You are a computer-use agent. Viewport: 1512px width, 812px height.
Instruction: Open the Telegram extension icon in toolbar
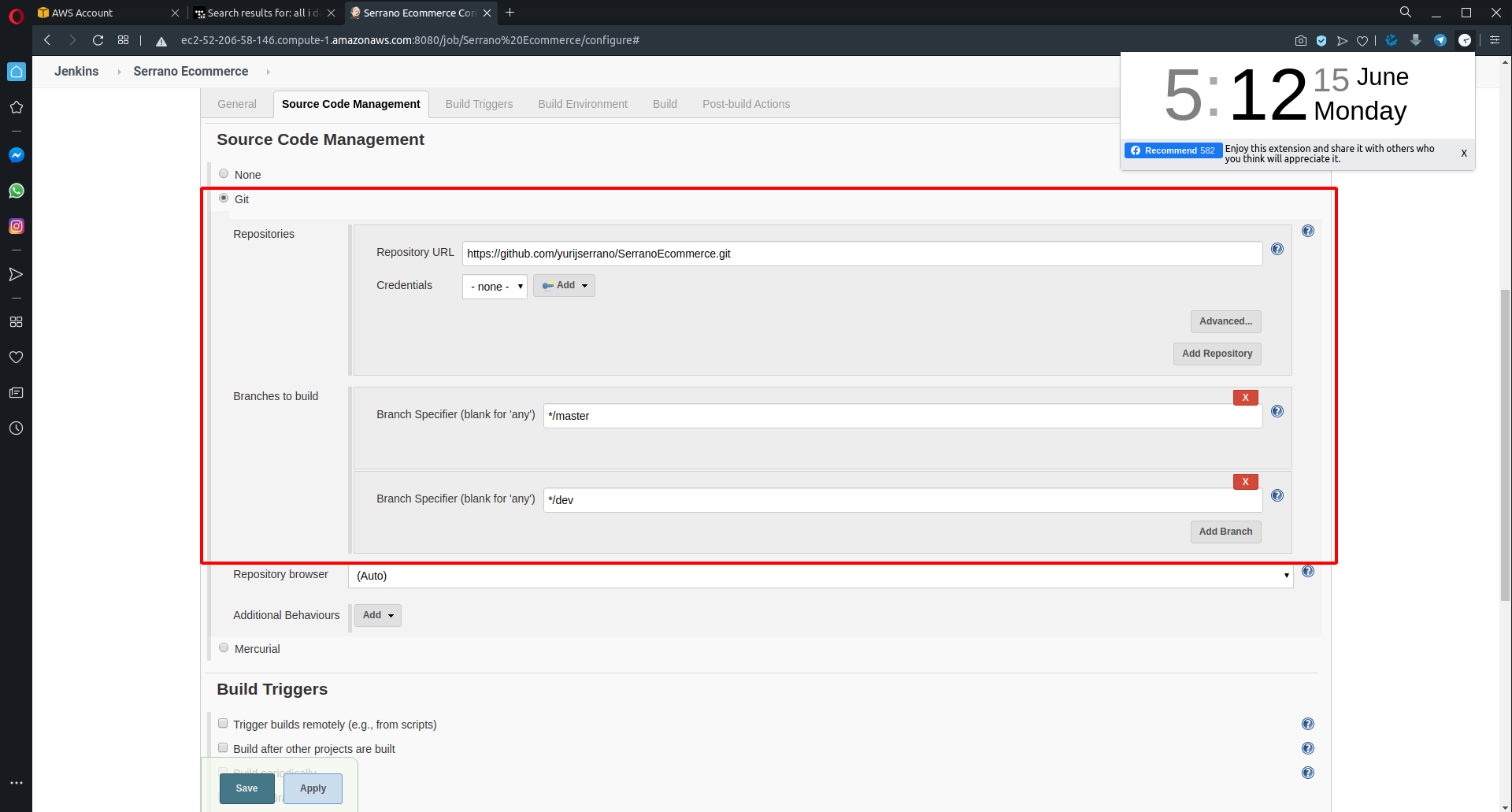click(x=1440, y=40)
